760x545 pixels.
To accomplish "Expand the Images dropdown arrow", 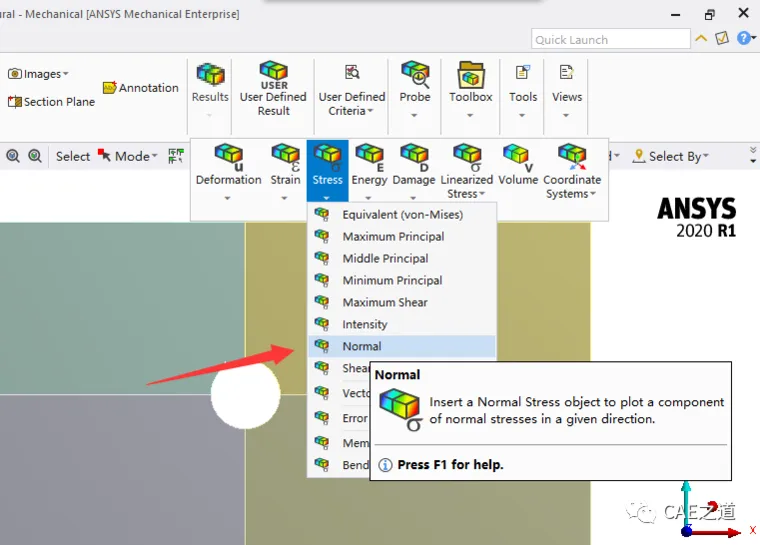I will 65,74.
